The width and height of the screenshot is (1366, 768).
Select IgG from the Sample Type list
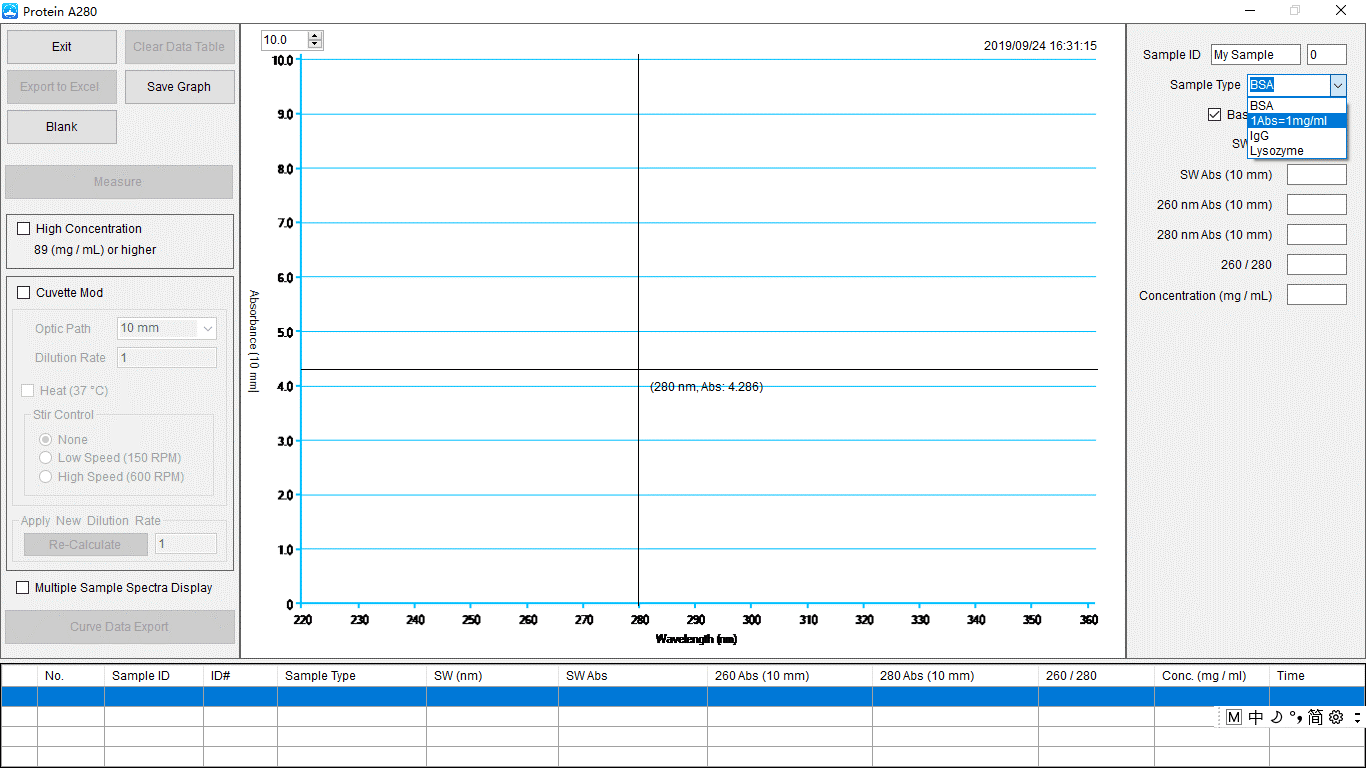point(1259,136)
